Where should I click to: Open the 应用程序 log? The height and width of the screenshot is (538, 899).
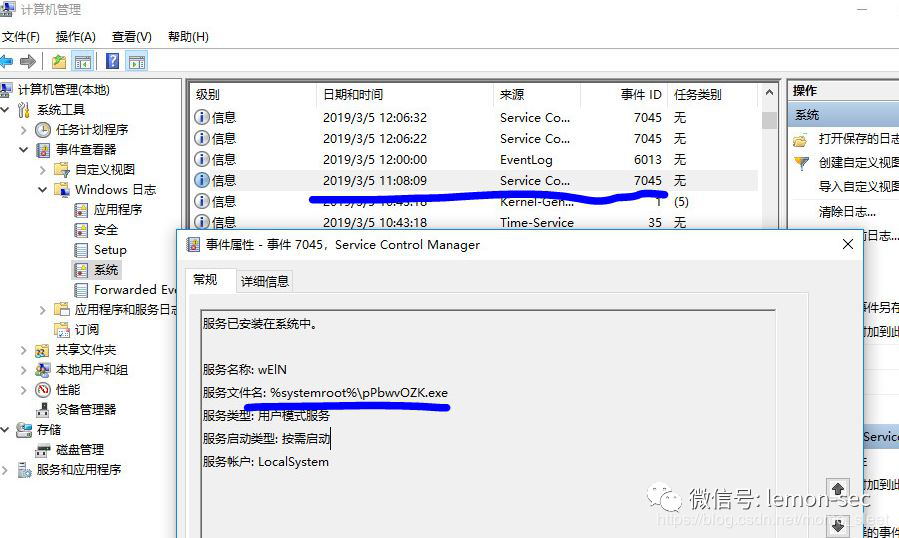tap(118, 210)
